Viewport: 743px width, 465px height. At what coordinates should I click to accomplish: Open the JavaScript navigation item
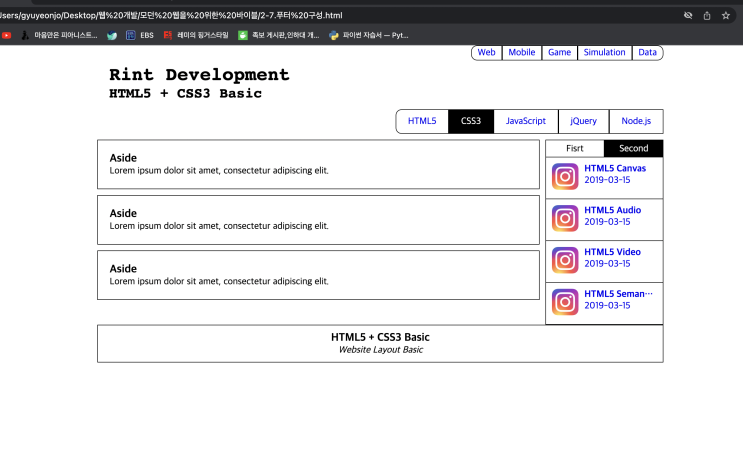click(x=526, y=121)
